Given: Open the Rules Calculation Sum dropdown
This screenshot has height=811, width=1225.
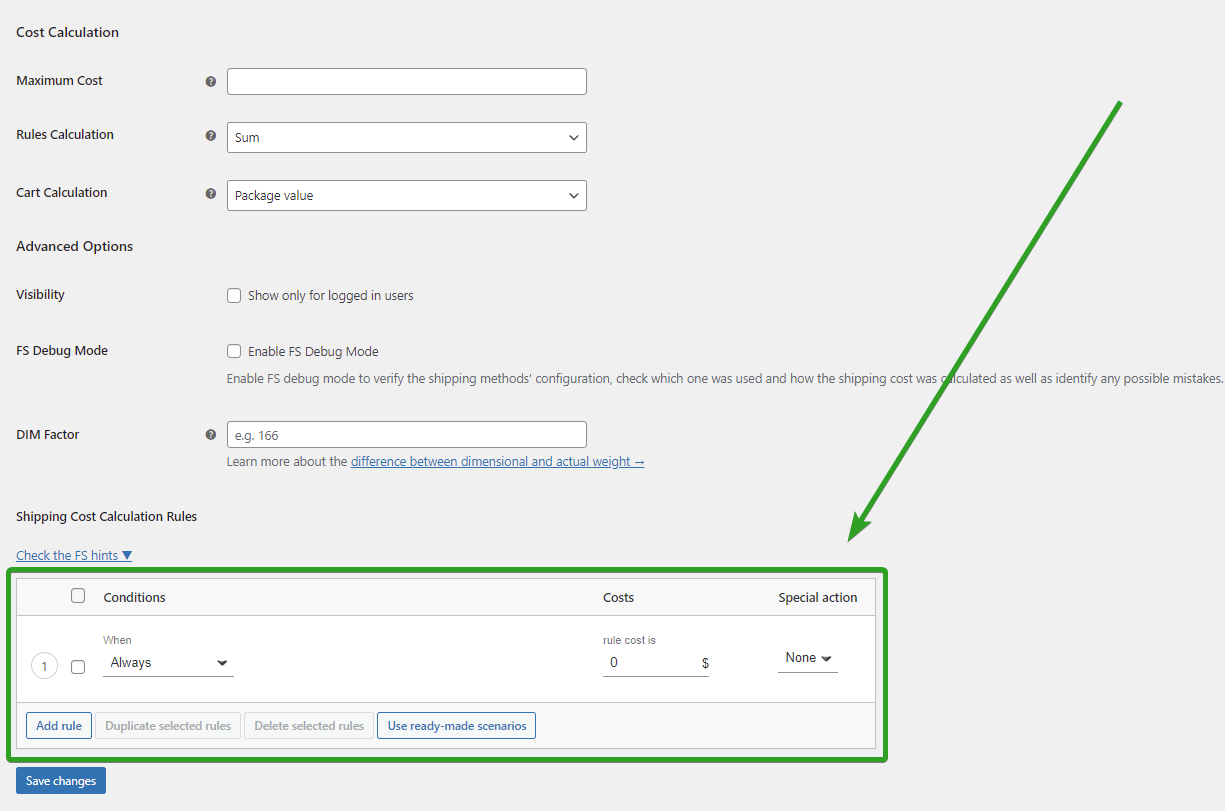Looking at the screenshot, I should pyautogui.click(x=406, y=137).
